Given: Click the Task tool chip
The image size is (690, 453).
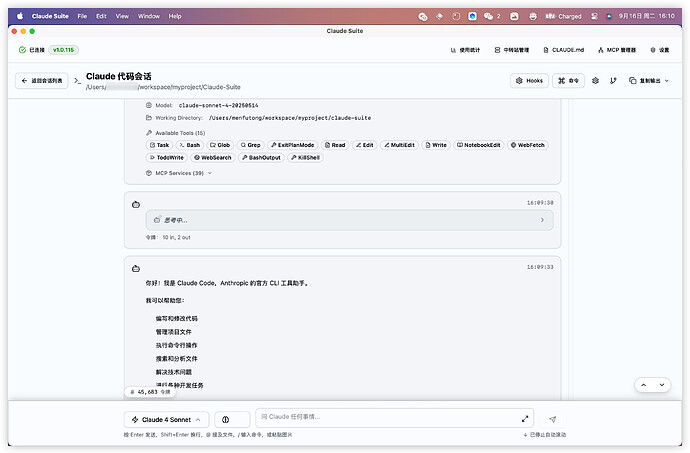Looking at the screenshot, I should (x=159, y=145).
